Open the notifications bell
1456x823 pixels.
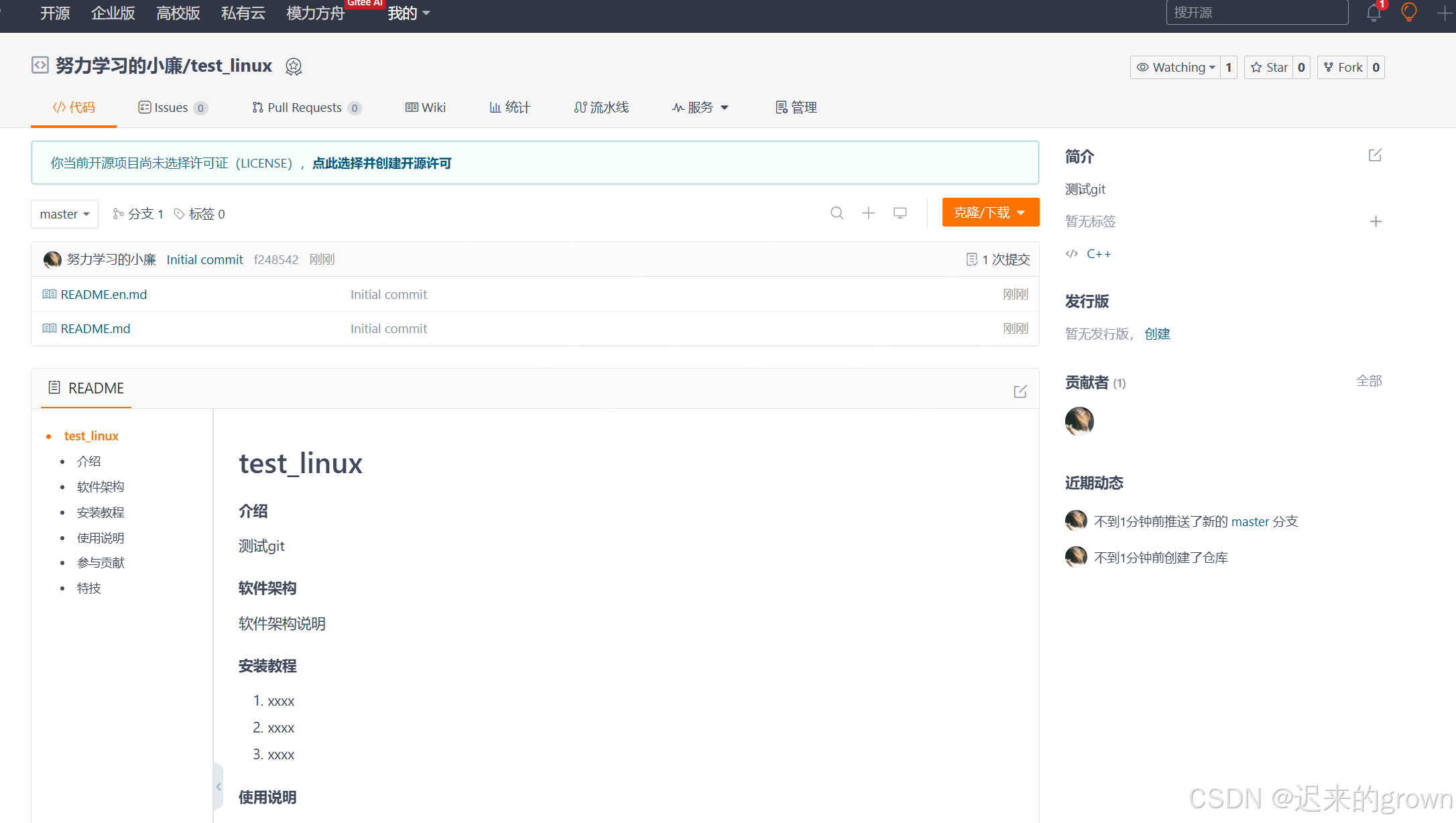click(1373, 12)
